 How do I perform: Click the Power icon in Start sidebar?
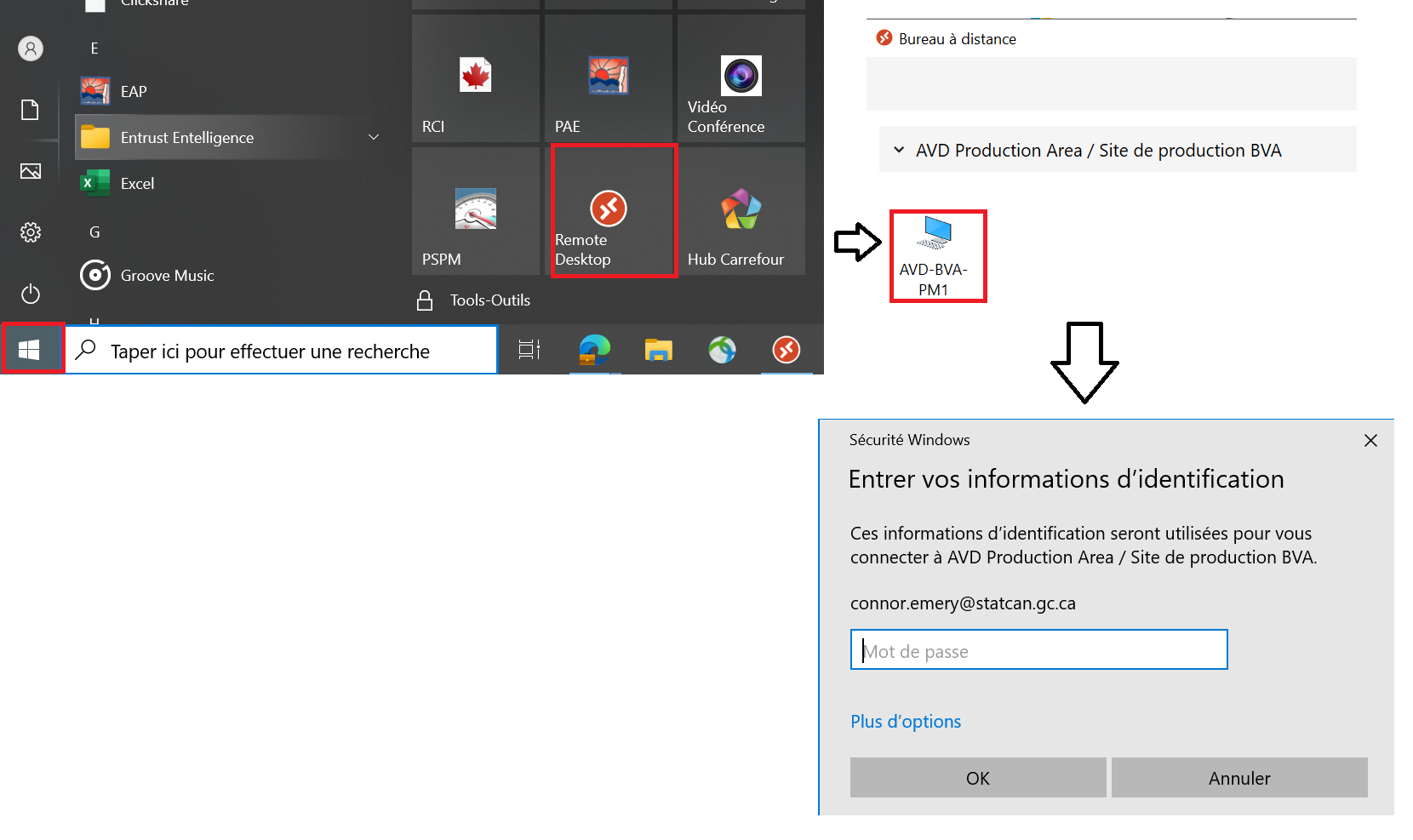(31, 294)
